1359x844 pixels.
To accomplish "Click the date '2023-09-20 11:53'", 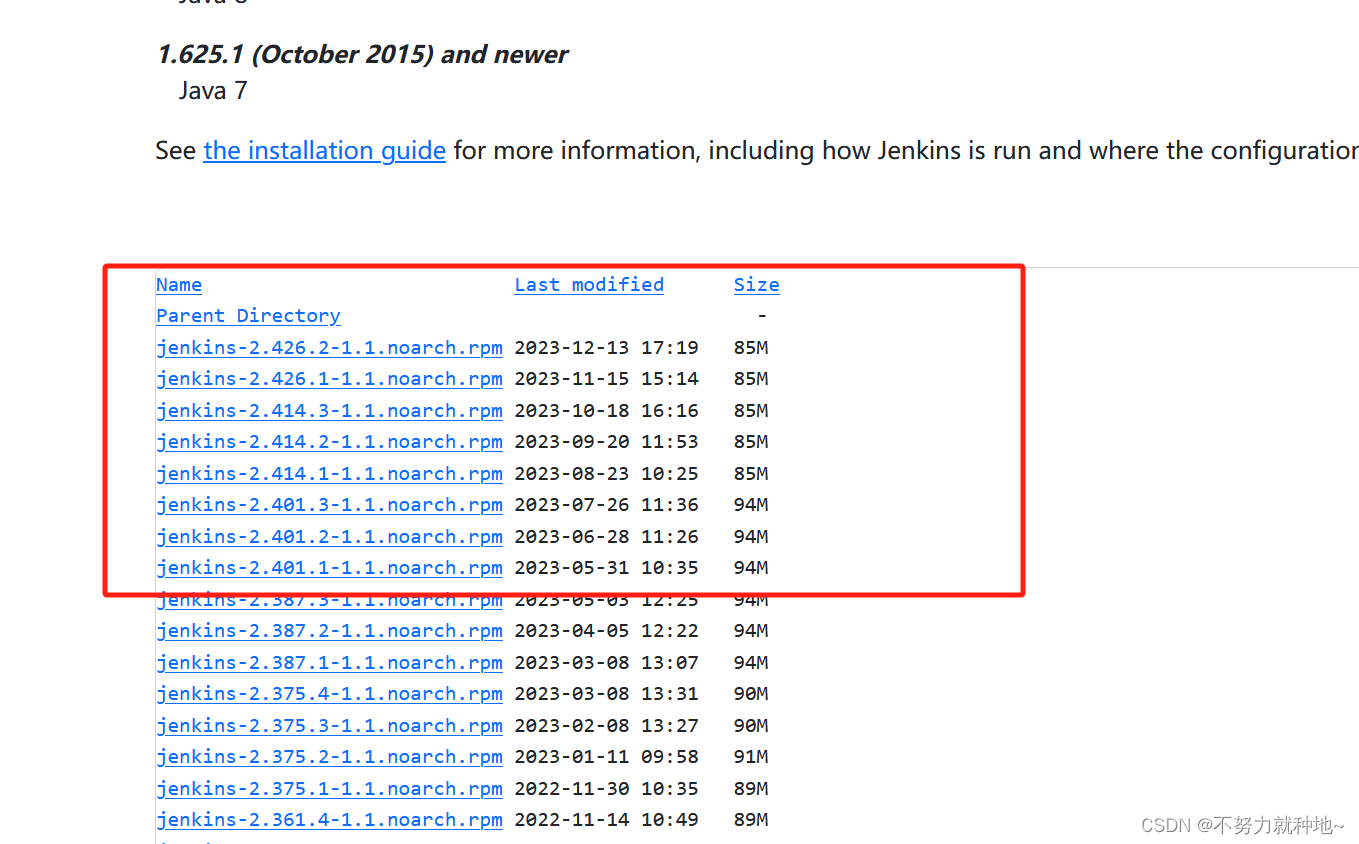I will pyautogui.click(x=606, y=442).
